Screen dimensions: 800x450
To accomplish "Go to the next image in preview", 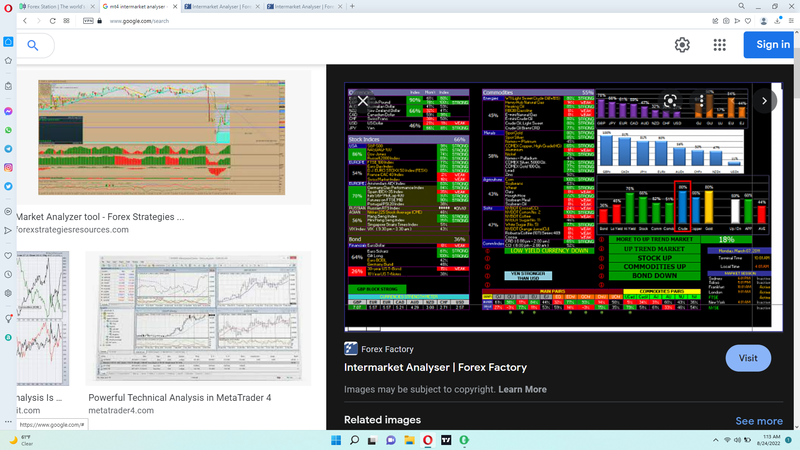I will click(x=765, y=100).
